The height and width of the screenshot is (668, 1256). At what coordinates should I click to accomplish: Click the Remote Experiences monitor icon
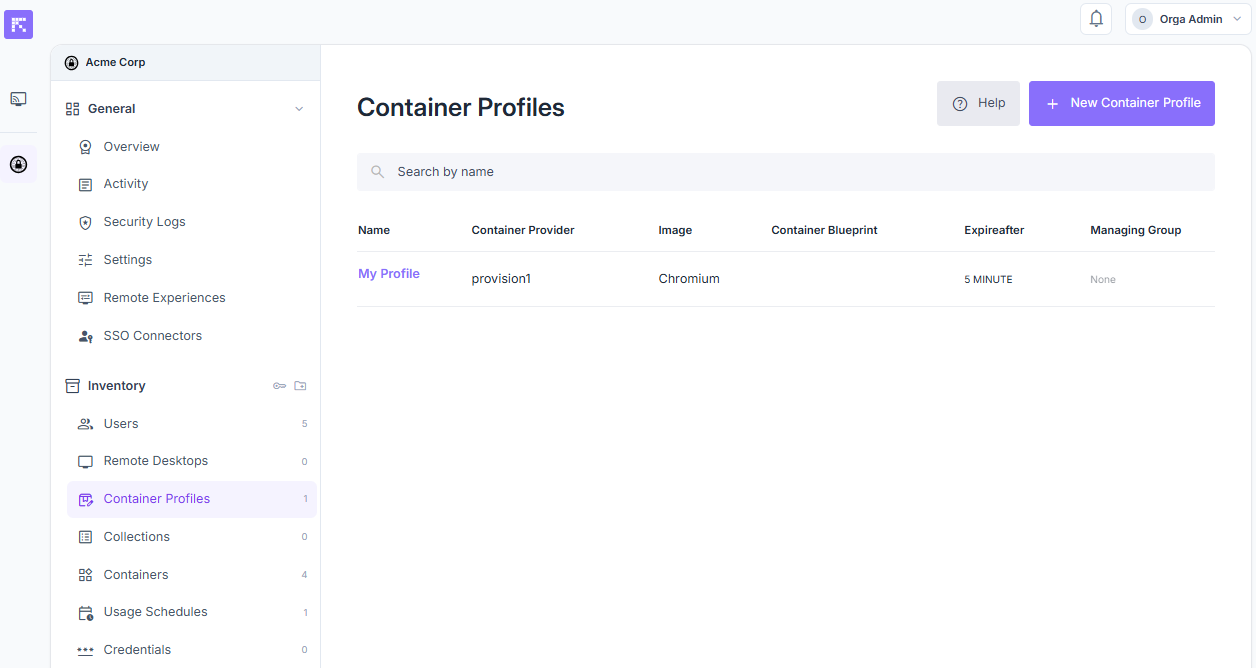(85, 298)
